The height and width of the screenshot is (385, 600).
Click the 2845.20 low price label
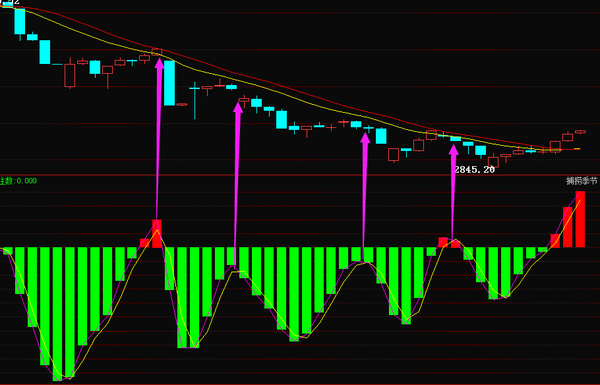(x=474, y=170)
